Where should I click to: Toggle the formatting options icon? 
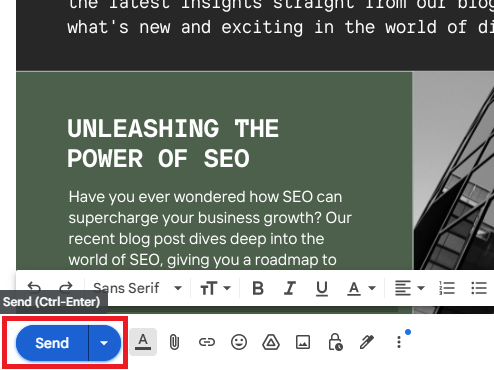coord(143,342)
